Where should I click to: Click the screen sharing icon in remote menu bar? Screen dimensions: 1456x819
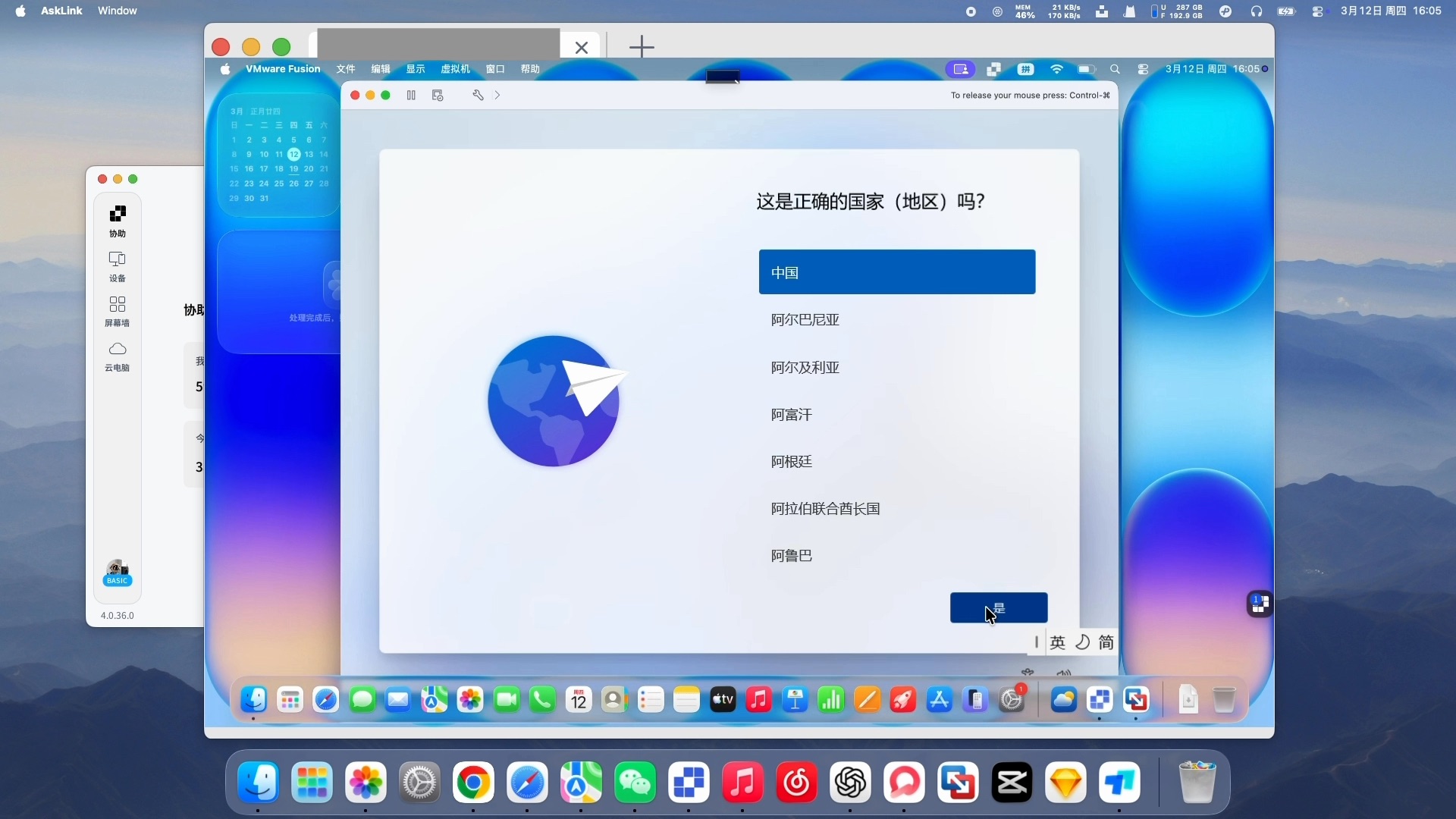[x=961, y=69]
